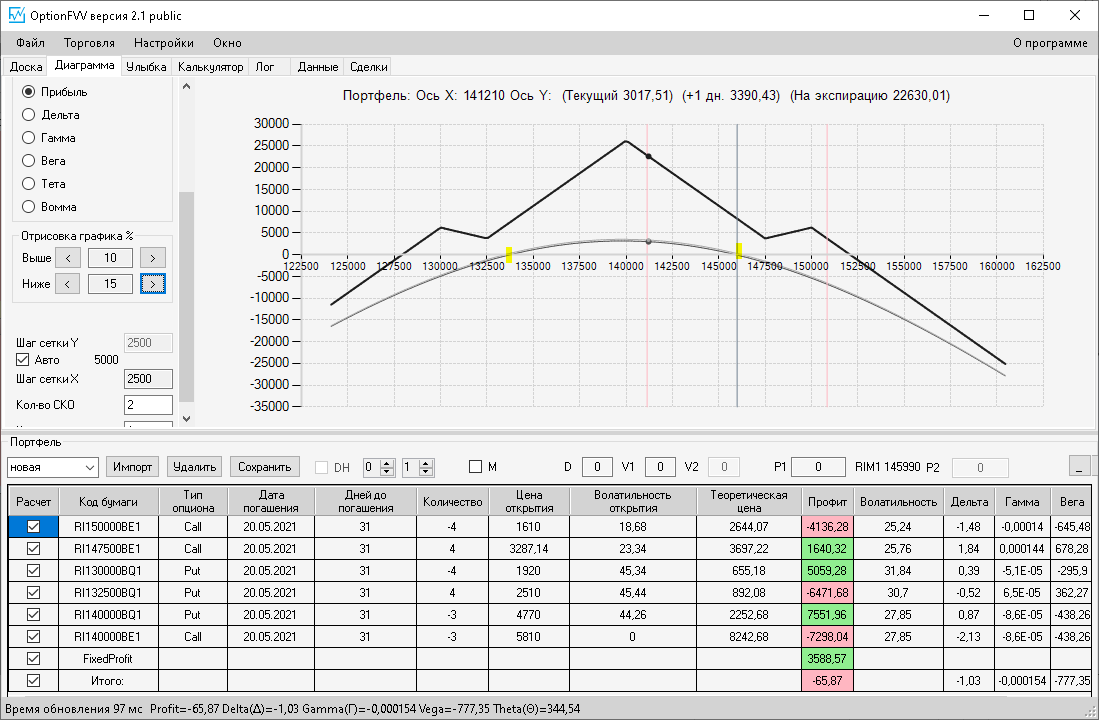The width and height of the screenshot is (1099, 720).
Task: Click the Импорт button
Action: (132, 467)
